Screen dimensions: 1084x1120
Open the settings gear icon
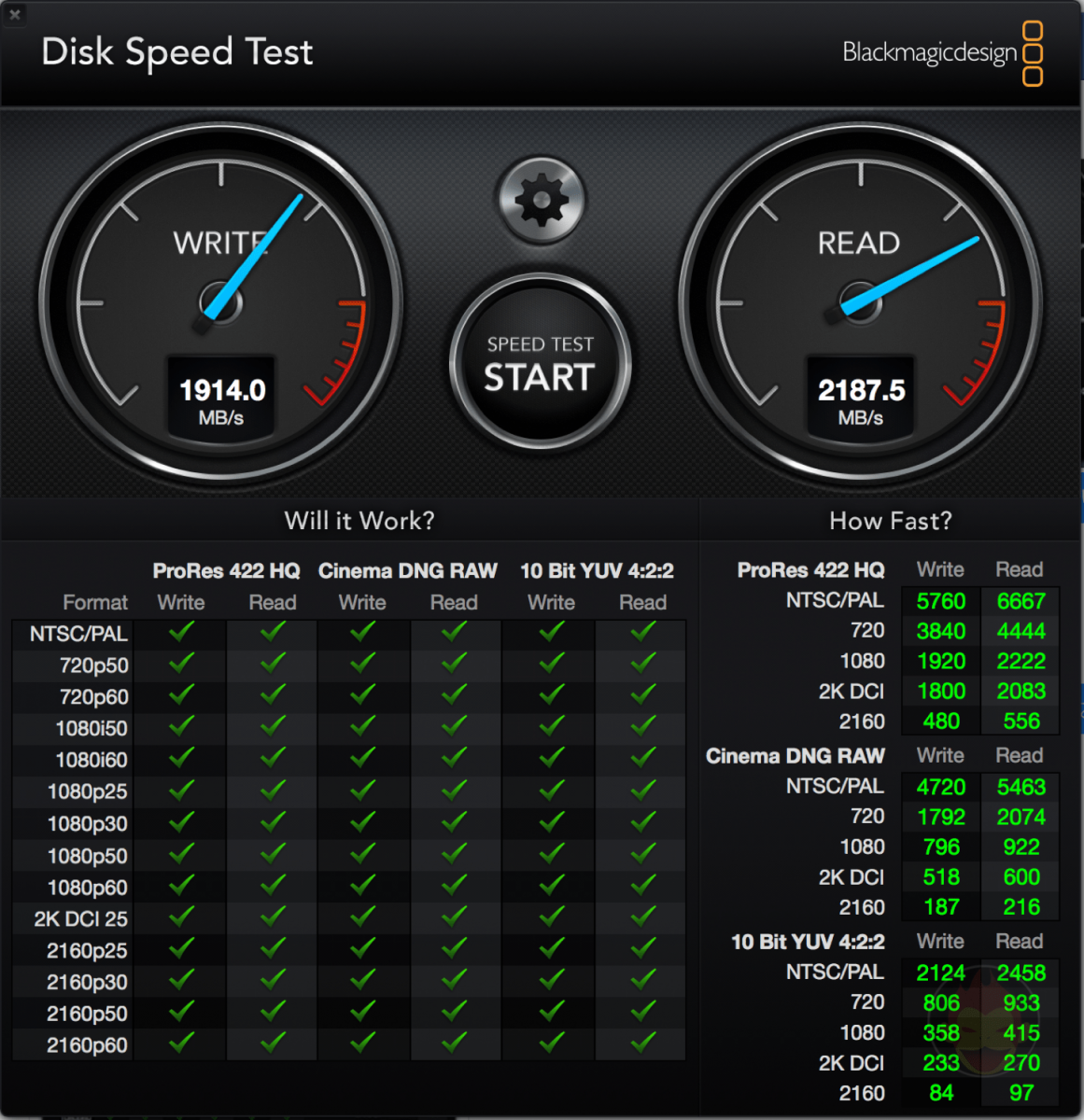540,199
